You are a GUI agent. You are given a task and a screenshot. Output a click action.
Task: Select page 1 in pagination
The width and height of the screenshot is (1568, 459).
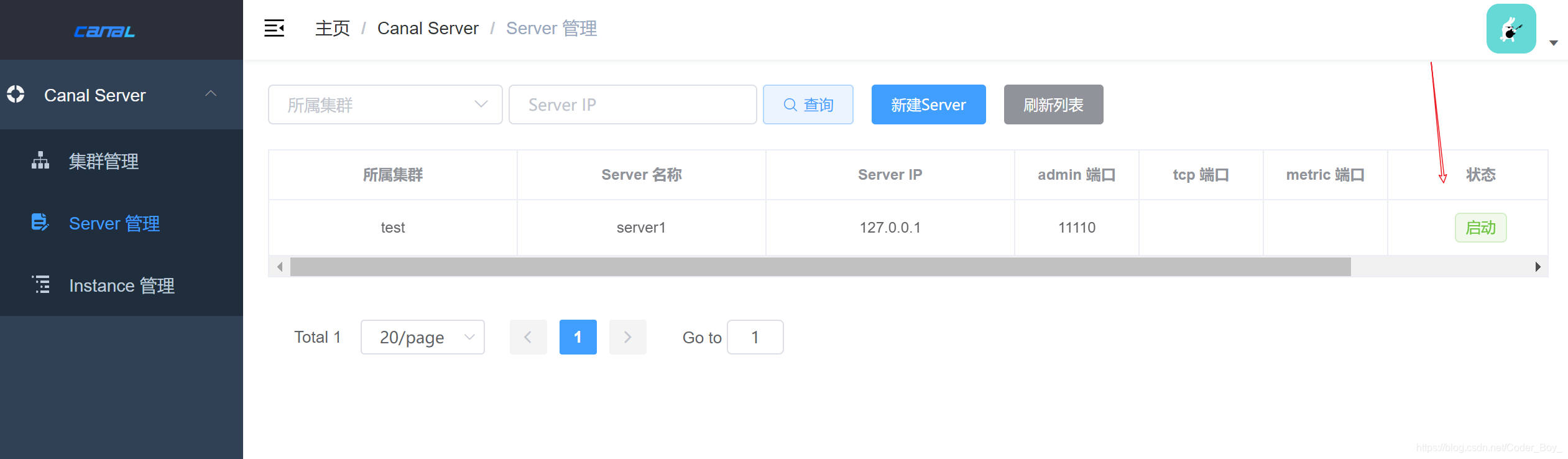coord(578,337)
